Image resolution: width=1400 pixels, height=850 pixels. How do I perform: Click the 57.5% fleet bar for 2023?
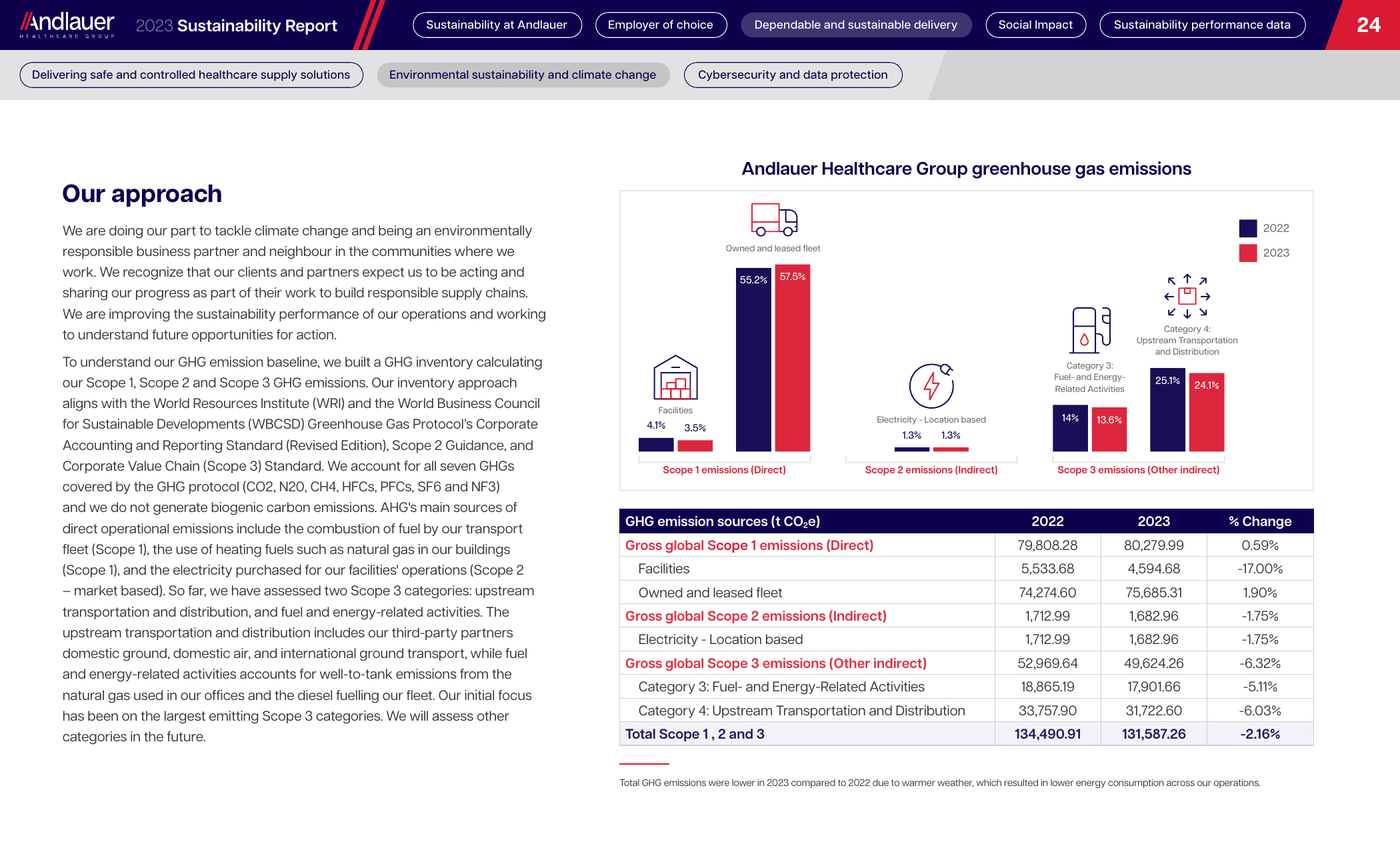793,358
